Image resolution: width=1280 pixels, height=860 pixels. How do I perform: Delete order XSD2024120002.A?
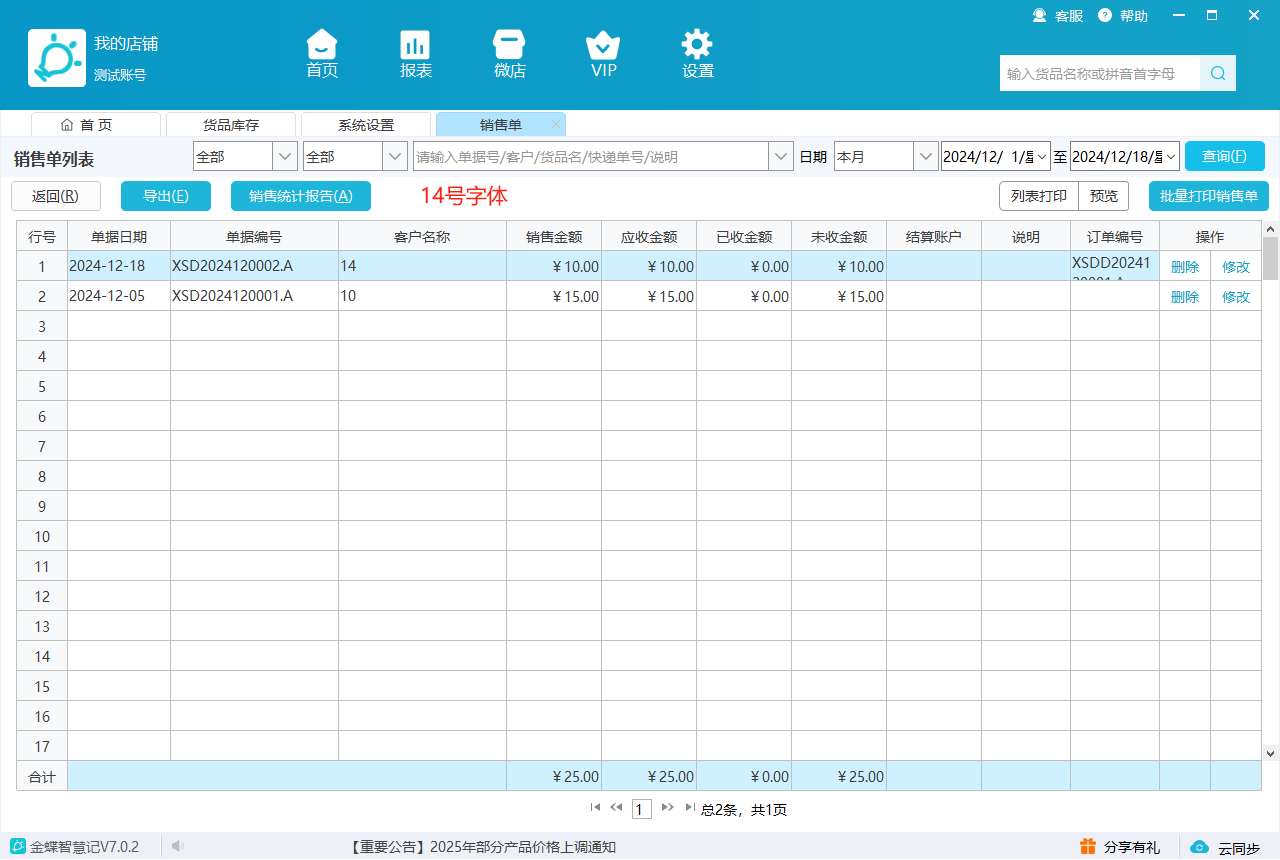tap(1185, 267)
